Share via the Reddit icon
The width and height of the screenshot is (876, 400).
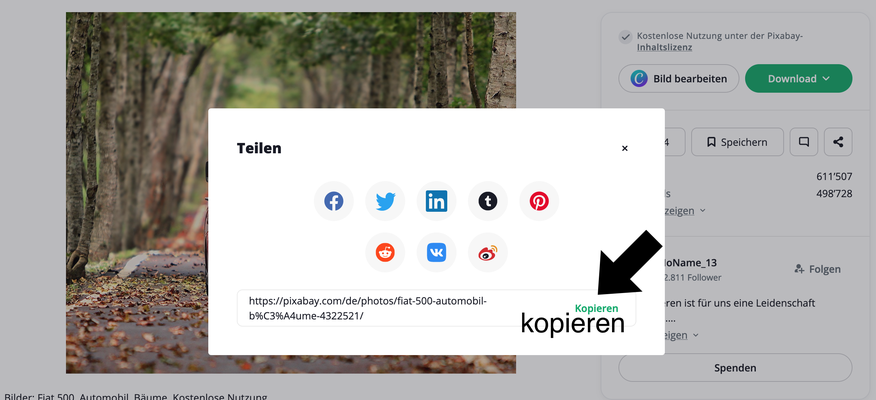(x=385, y=253)
